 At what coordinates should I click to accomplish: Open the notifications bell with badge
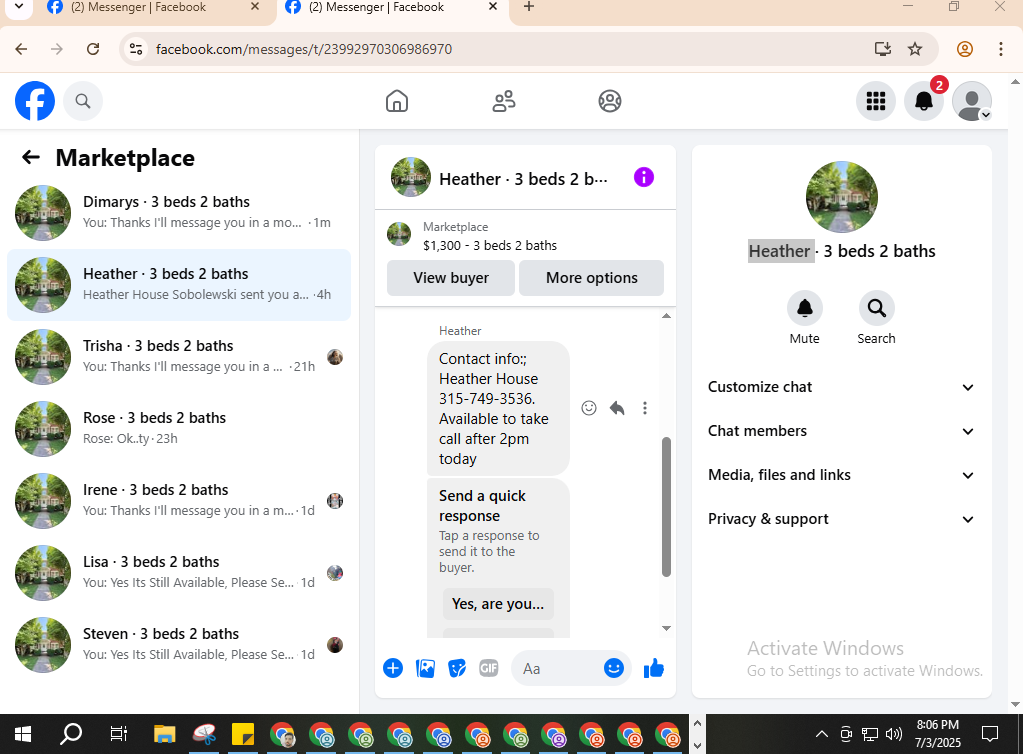click(924, 101)
